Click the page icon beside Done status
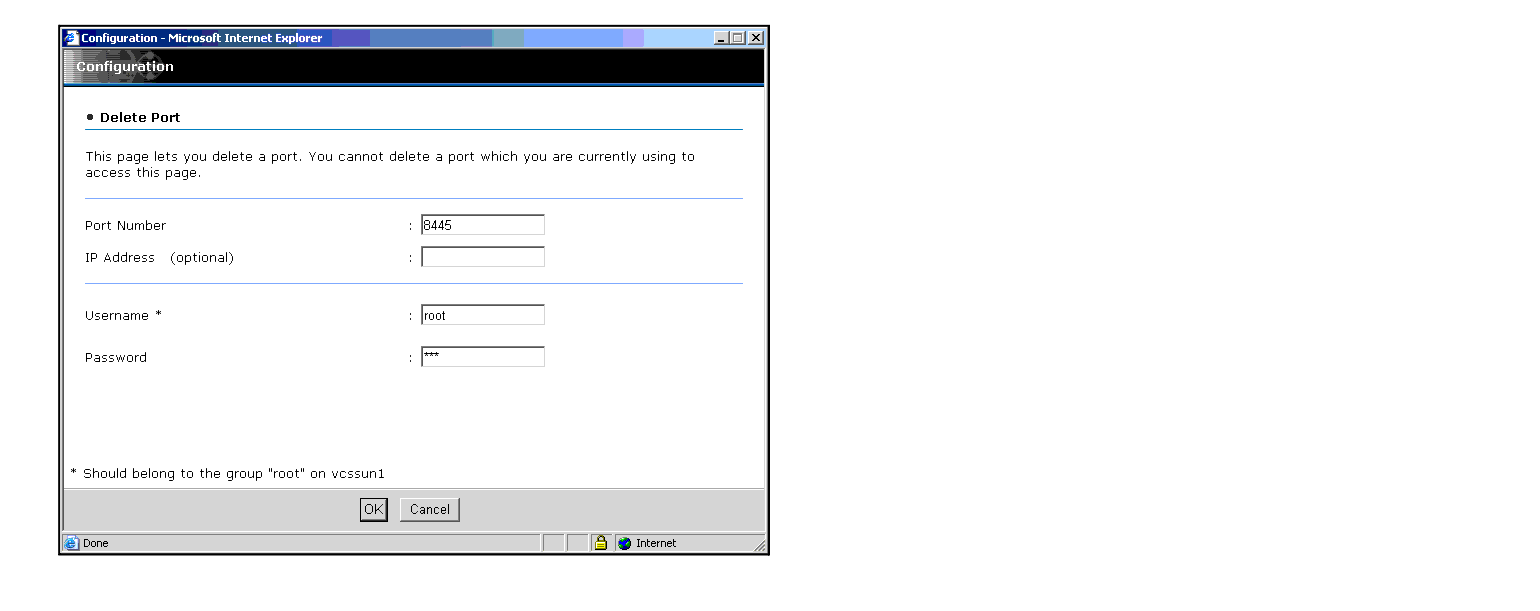1540x611 pixels. click(71, 543)
